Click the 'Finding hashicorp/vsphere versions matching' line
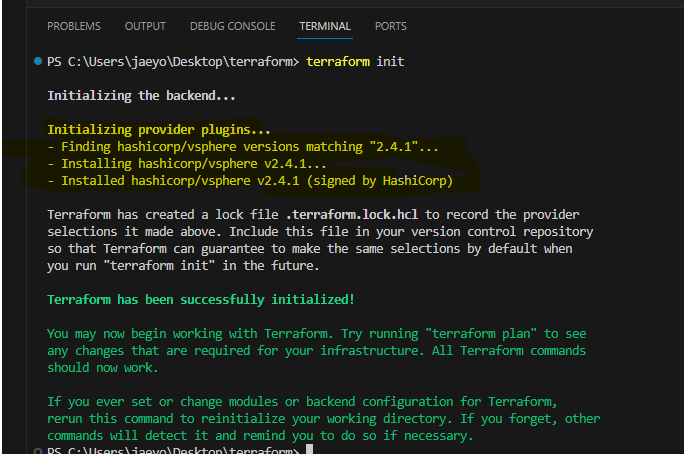 tap(243, 147)
